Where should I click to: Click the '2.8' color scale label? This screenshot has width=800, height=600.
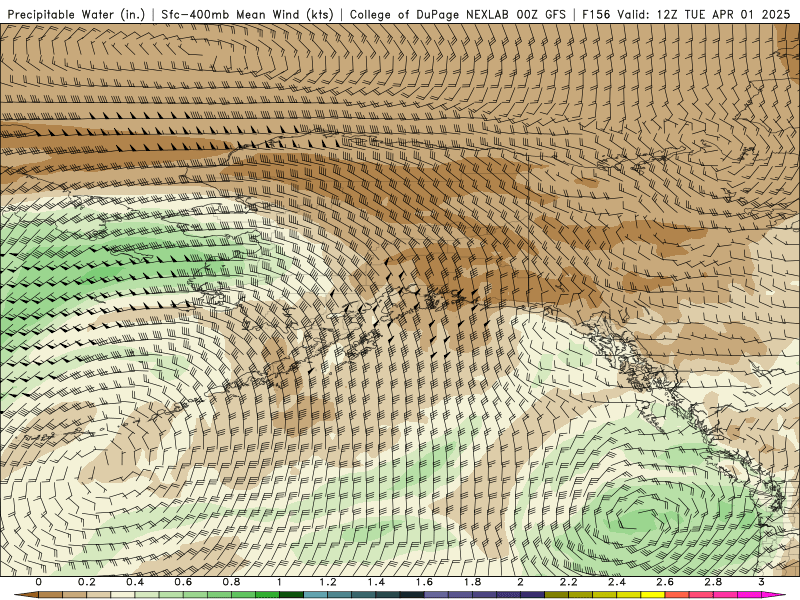(713, 582)
